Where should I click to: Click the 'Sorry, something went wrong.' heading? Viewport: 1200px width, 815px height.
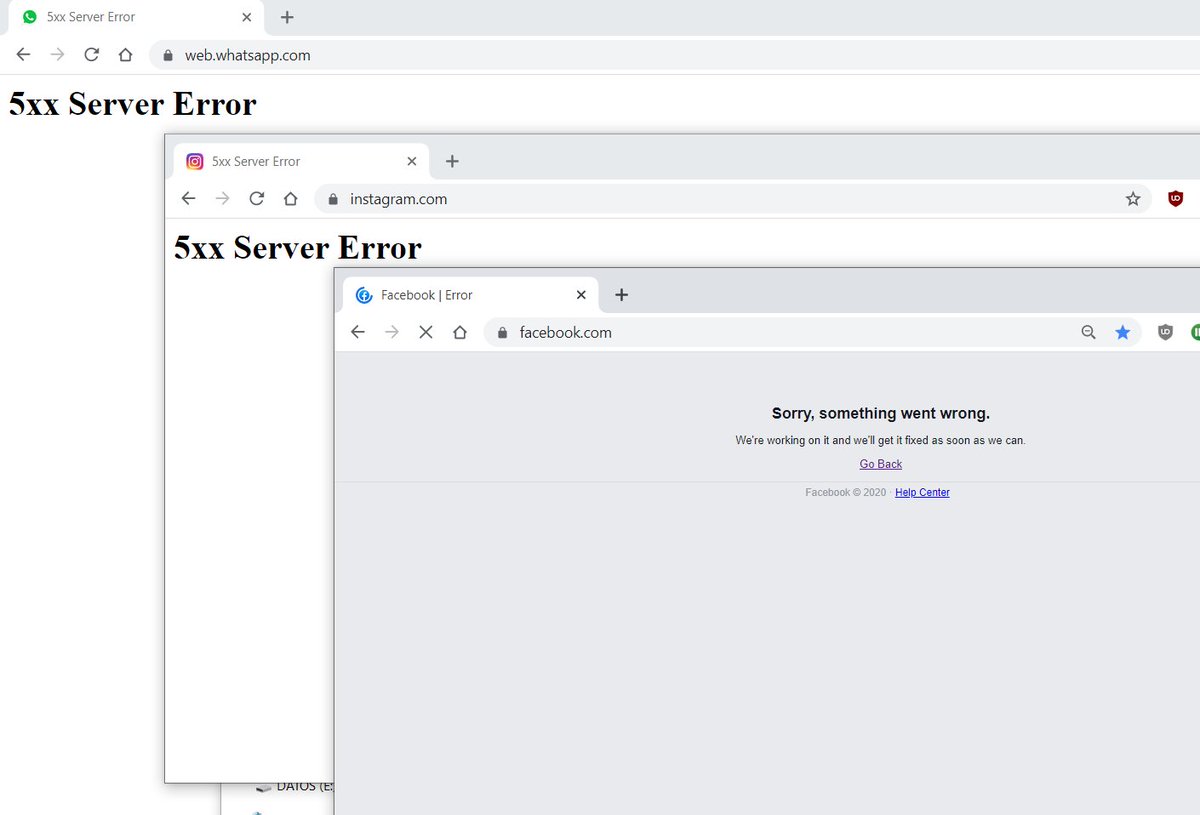point(881,413)
